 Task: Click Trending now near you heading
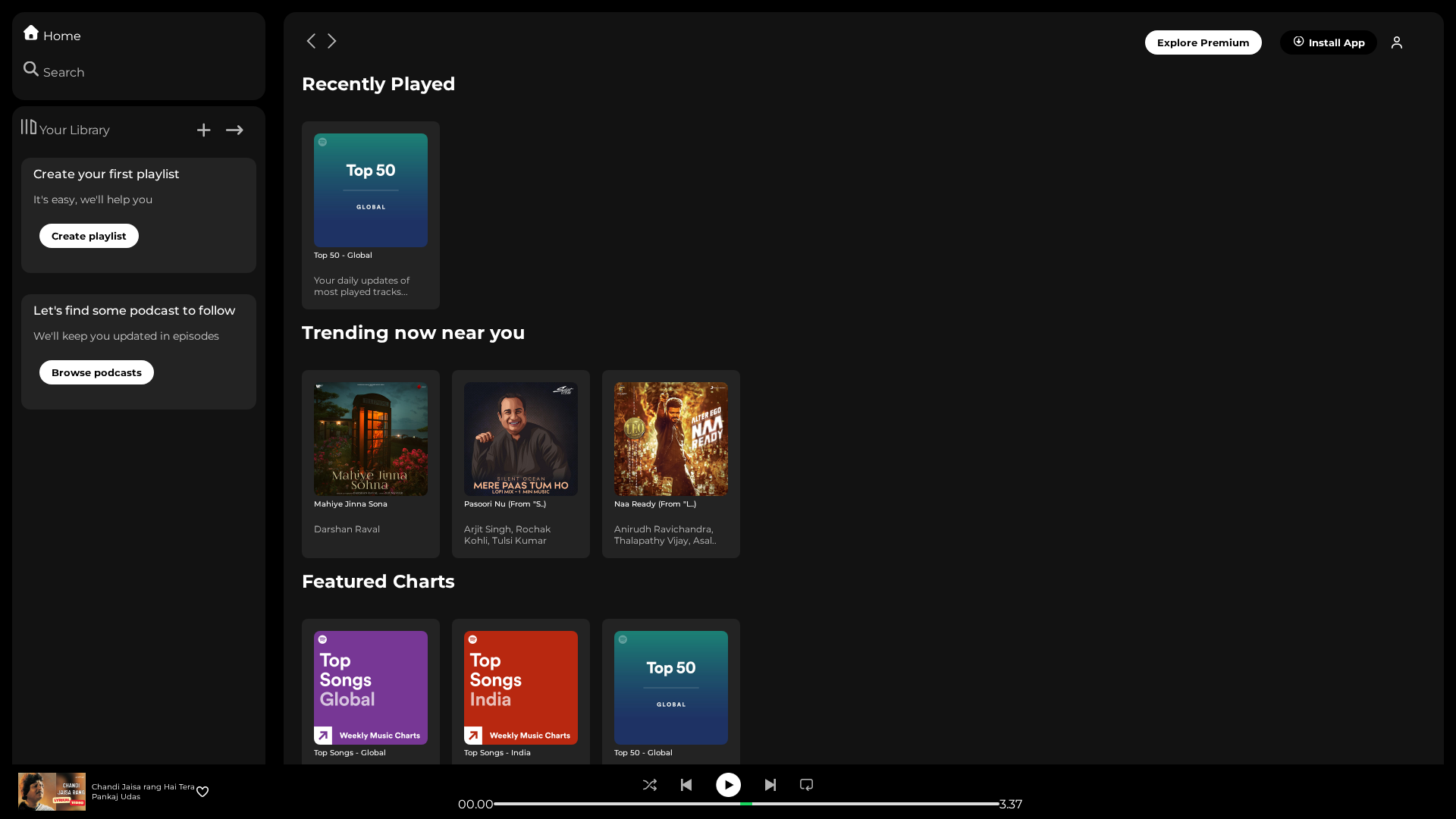pyautogui.click(x=413, y=333)
